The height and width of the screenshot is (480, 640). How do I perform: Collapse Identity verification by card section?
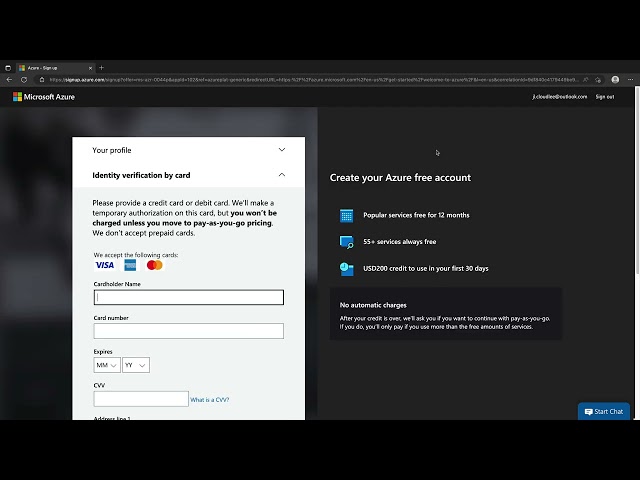pos(189,175)
